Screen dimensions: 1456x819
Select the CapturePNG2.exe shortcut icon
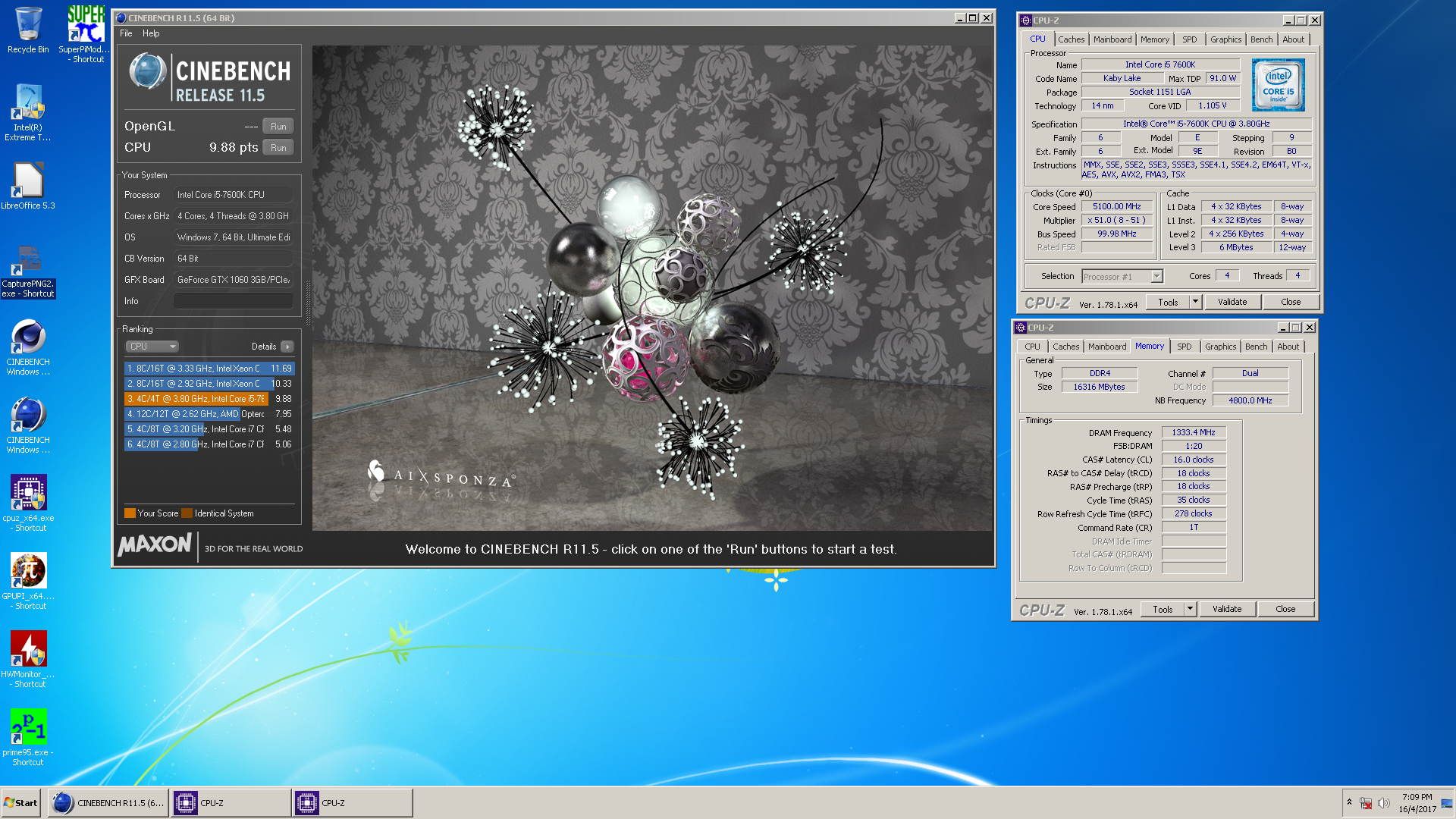click(28, 271)
